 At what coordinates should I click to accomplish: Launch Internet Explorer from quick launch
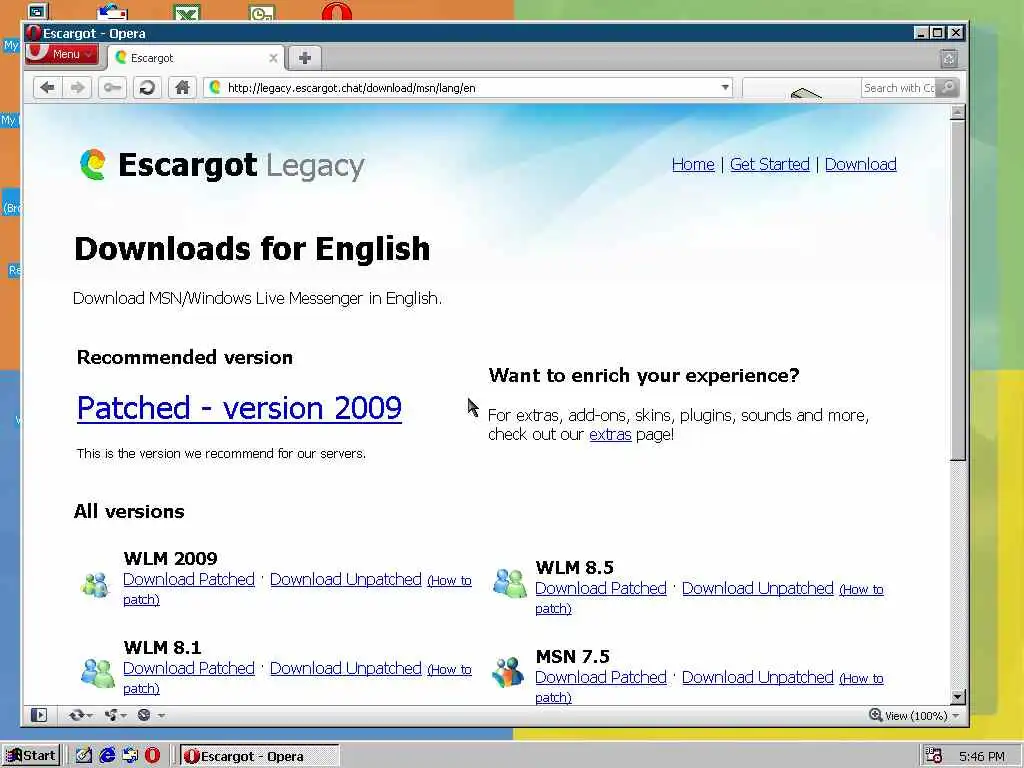(107, 756)
